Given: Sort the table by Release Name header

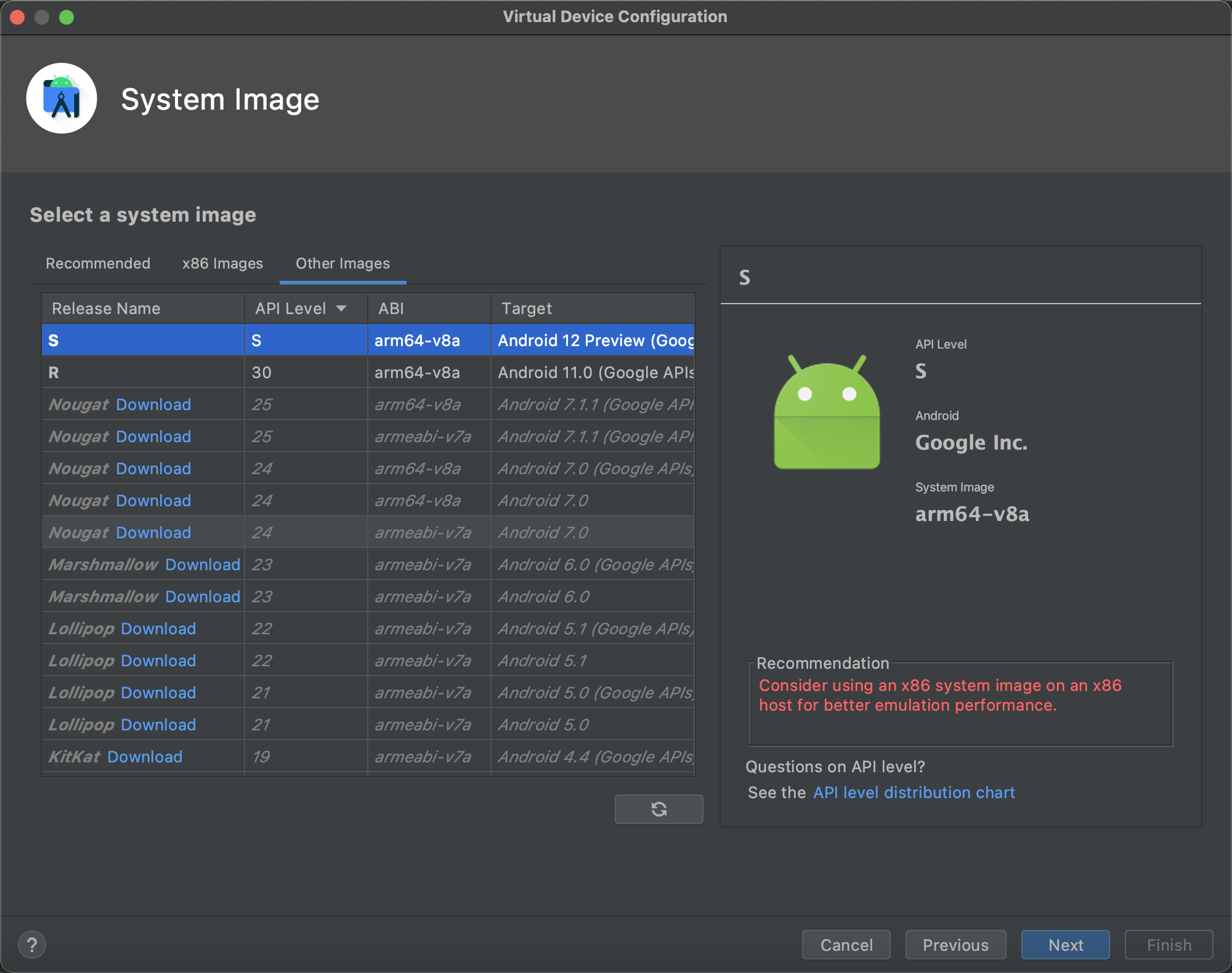Looking at the screenshot, I should click(106, 308).
